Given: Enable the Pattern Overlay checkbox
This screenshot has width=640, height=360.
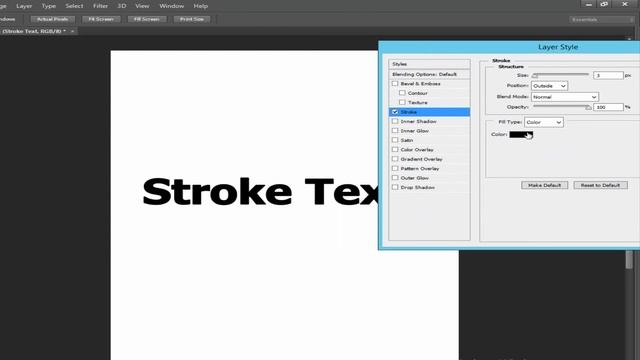Looking at the screenshot, I should [x=395, y=168].
